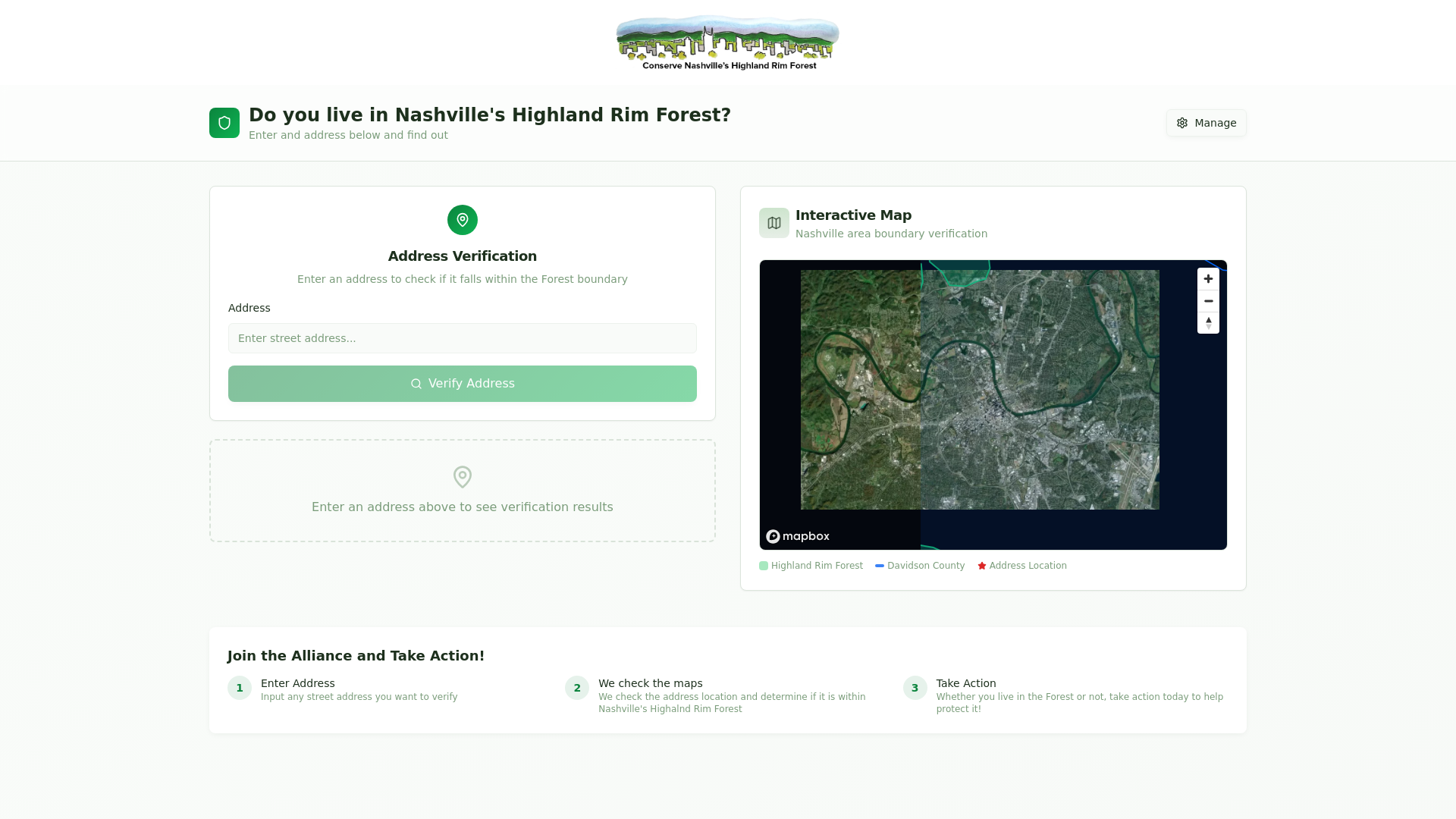
Task: Click the green shield icon beside the heading
Action: click(x=224, y=123)
